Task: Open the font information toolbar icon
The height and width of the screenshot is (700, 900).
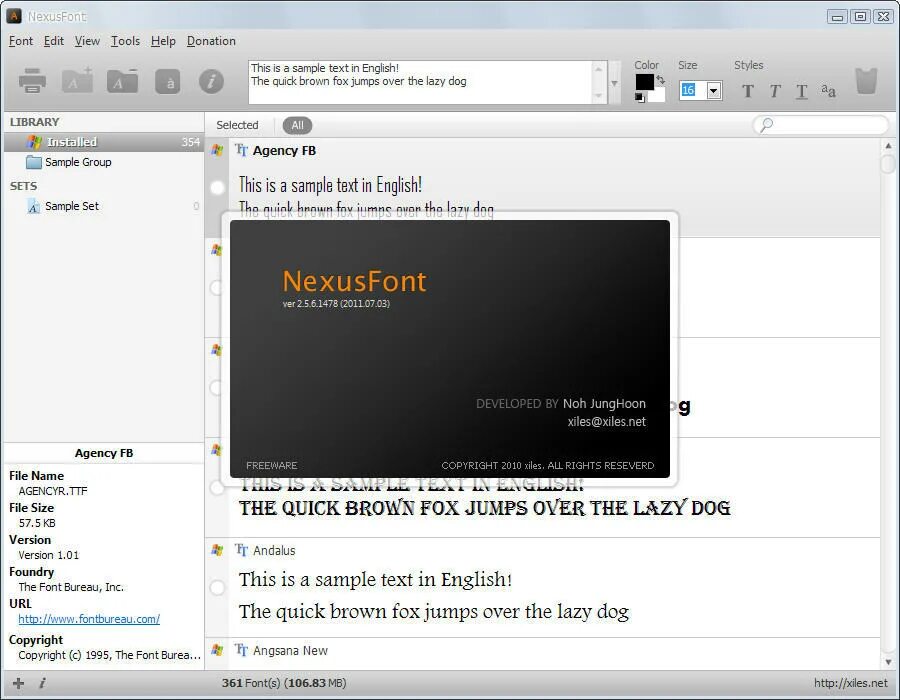Action: tap(211, 81)
